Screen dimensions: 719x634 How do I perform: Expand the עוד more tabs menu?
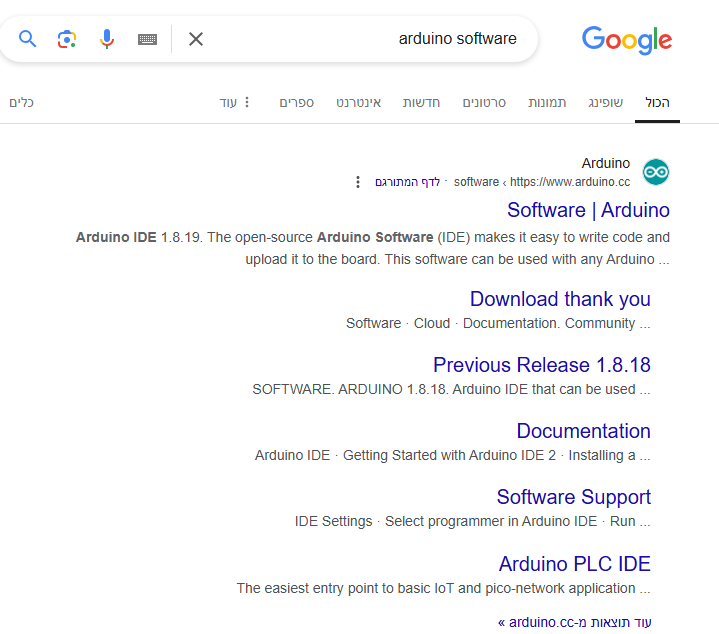(236, 102)
